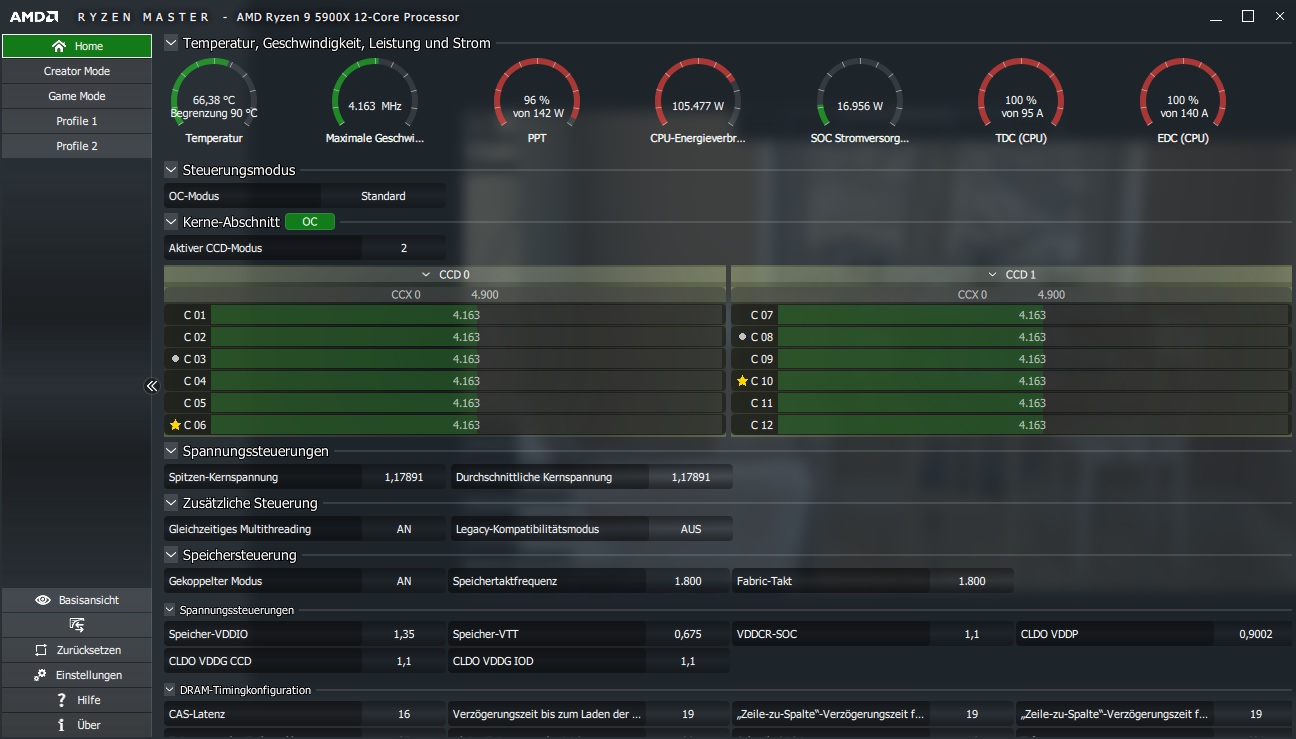Click the Zurücksetzen button label
This screenshot has height=739, width=1296.
pyautogui.click(x=89, y=650)
